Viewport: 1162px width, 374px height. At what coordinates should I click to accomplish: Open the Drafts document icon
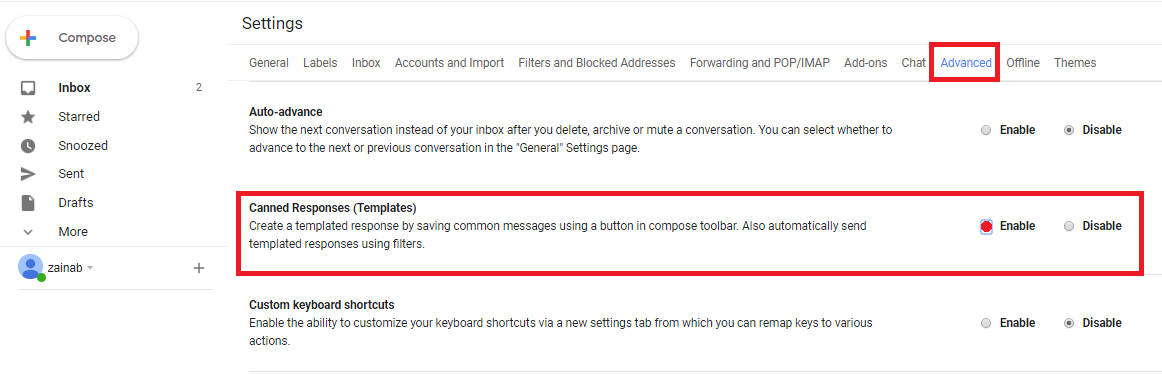28,203
